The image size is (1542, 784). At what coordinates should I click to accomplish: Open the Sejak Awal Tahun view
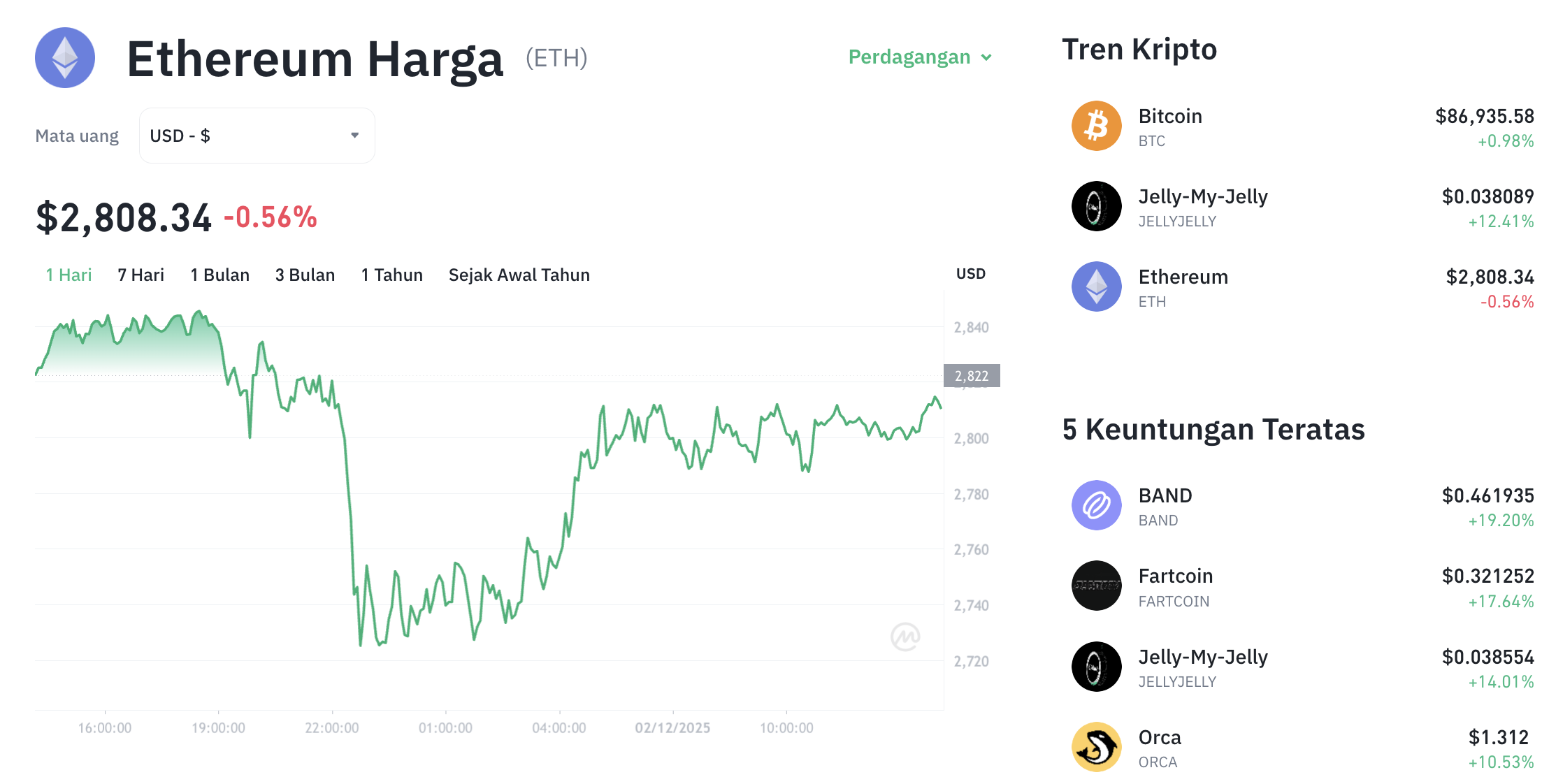pos(519,275)
